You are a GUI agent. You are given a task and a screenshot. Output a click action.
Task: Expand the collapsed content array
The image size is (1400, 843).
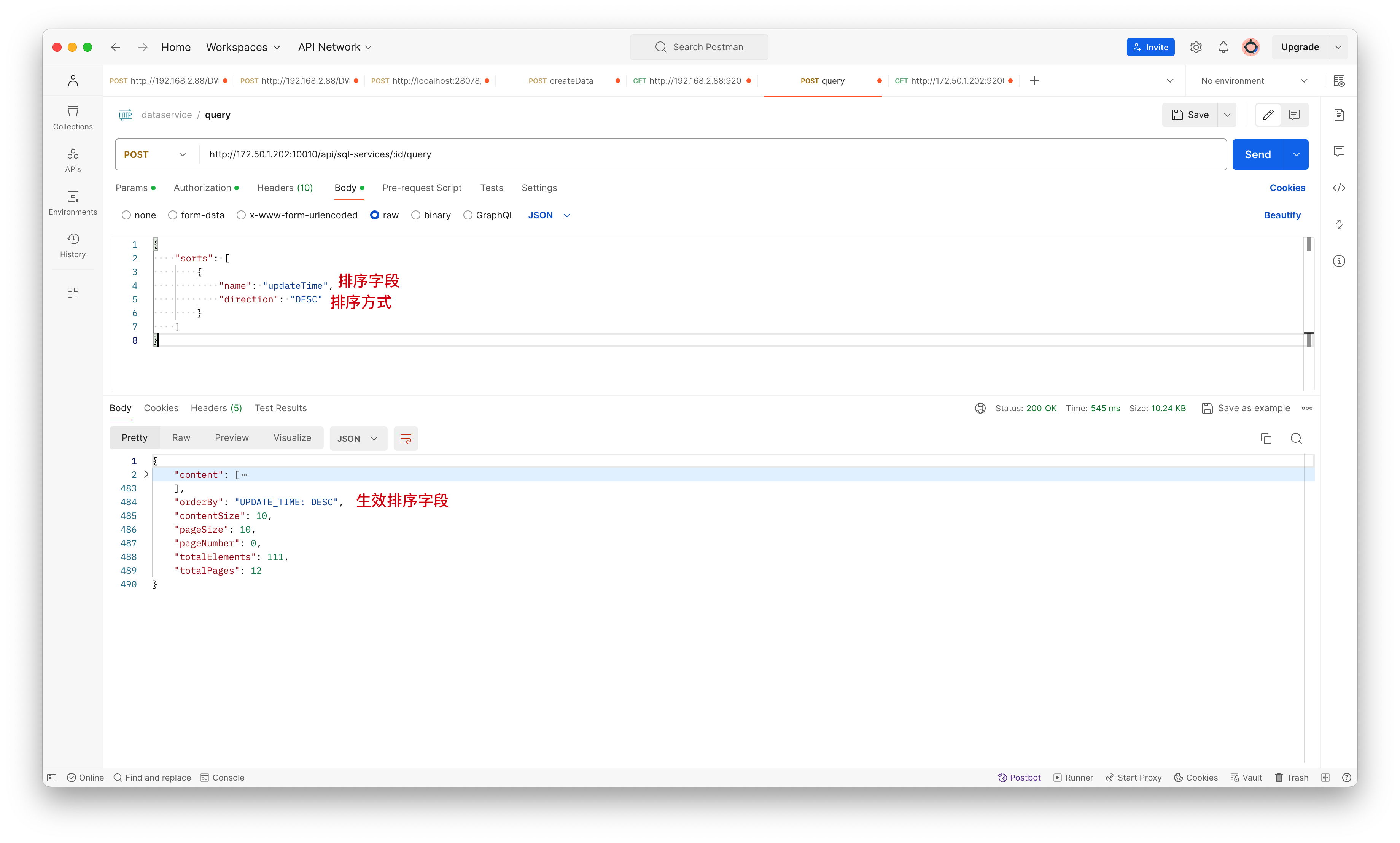[146, 474]
